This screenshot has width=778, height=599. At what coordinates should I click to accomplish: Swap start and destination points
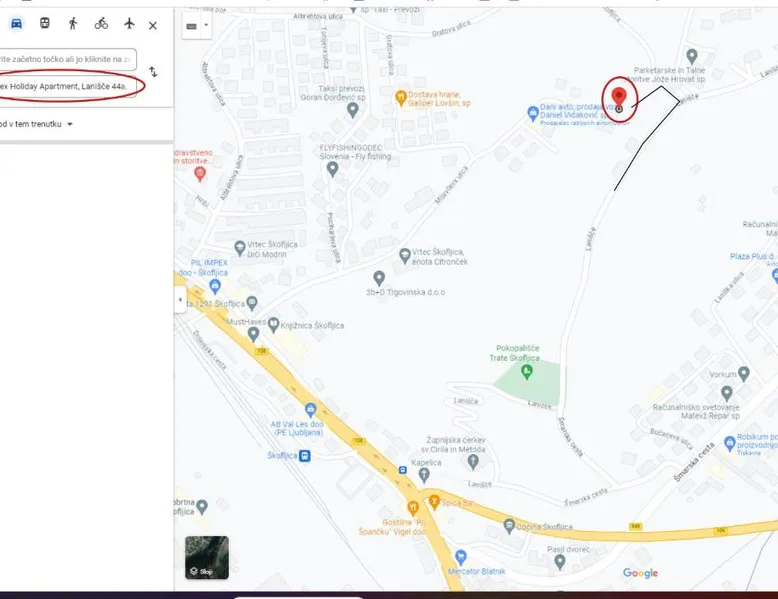tap(153, 72)
